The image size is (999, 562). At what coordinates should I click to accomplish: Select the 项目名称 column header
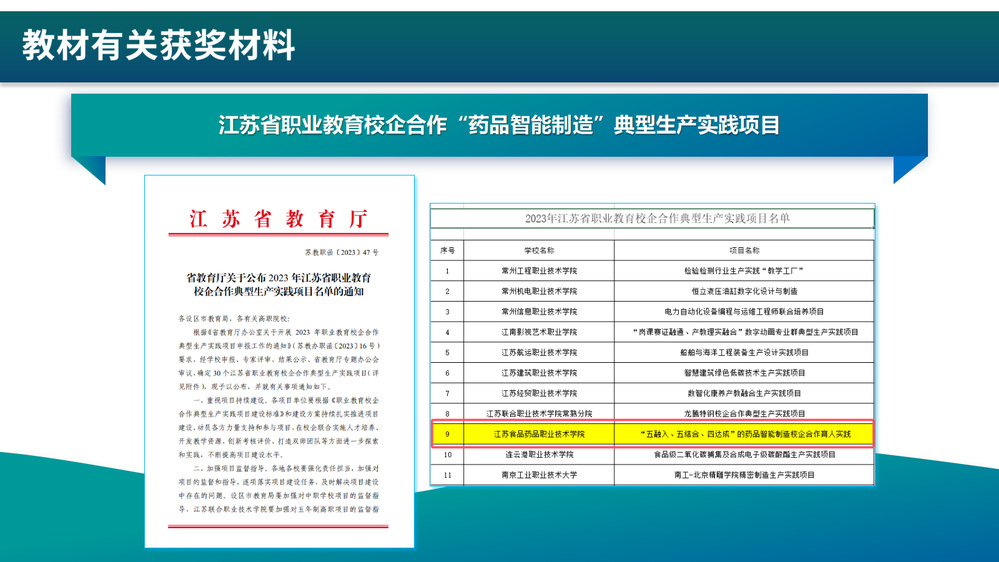pyautogui.click(x=738, y=250)
